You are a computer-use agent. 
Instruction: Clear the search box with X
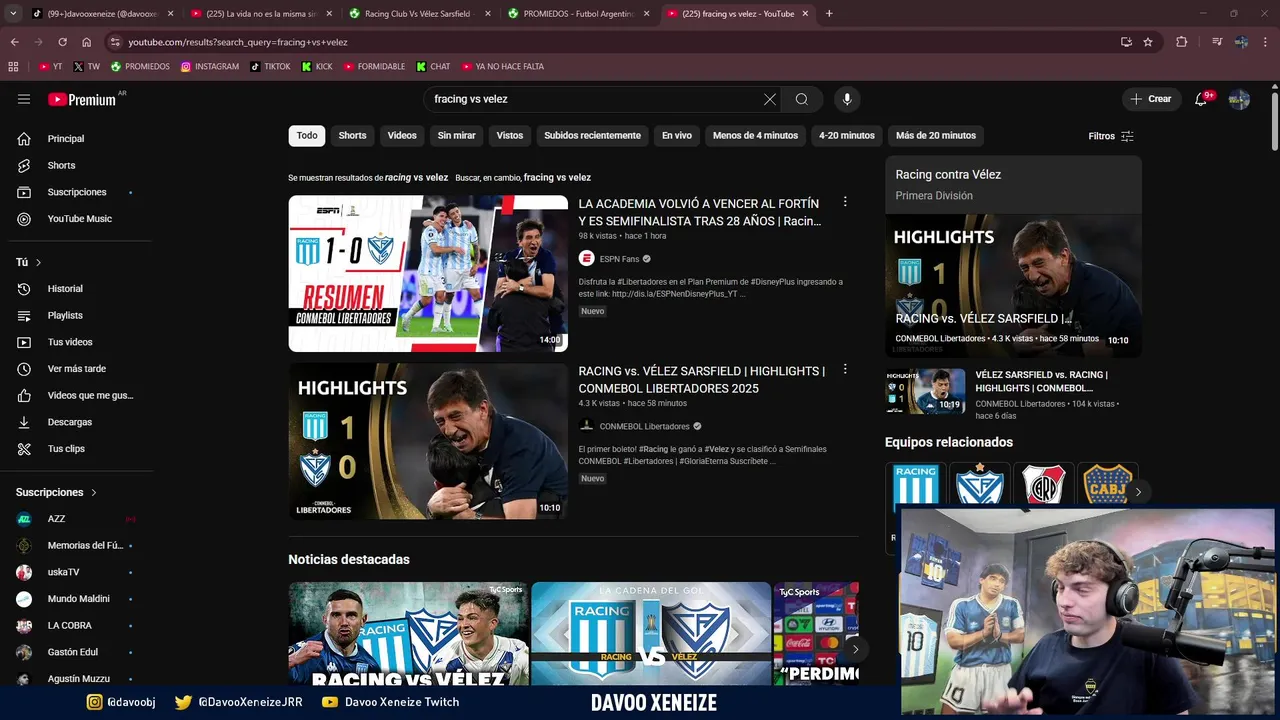[769, 99]
